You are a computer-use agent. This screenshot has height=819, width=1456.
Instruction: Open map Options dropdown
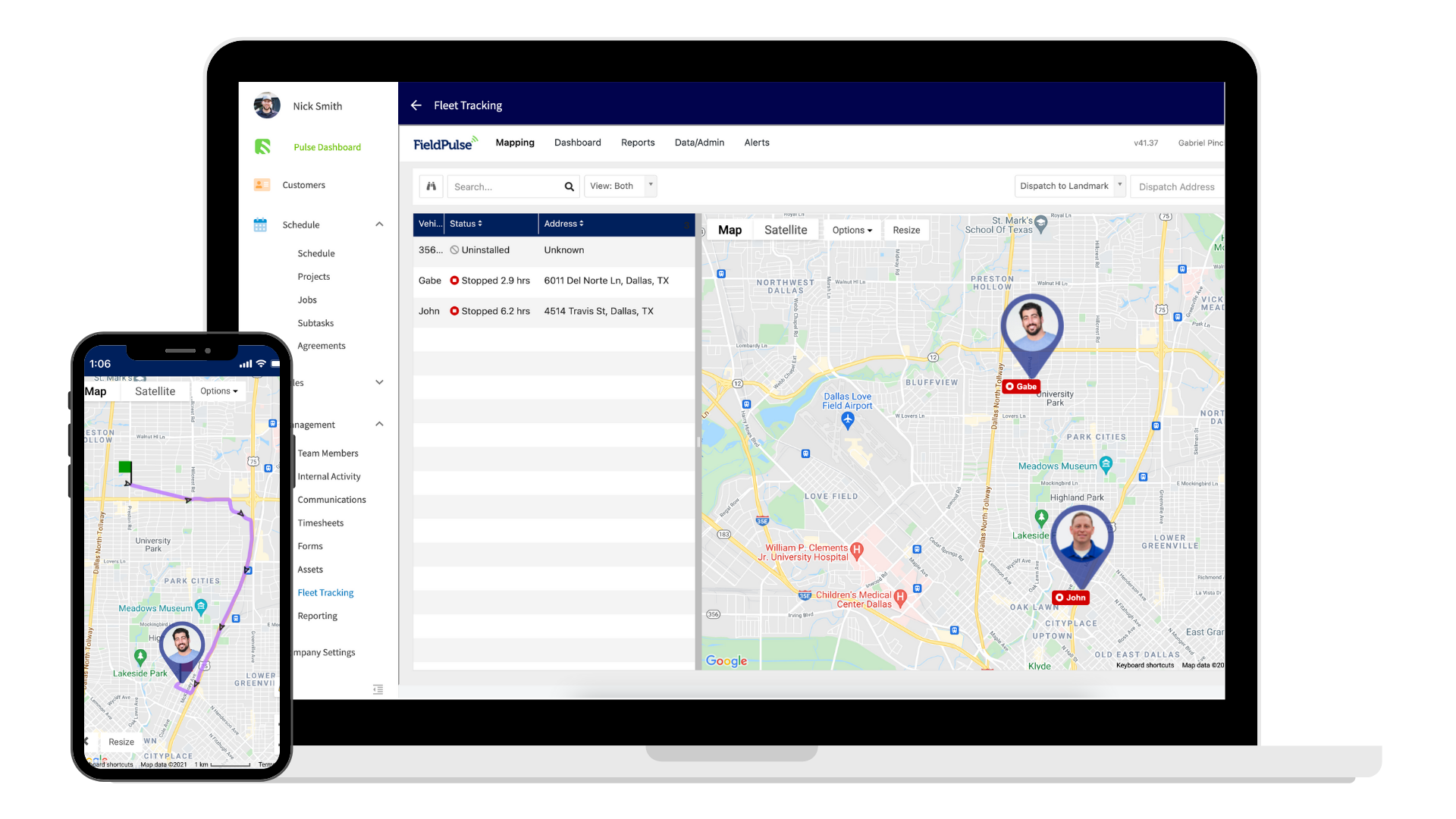point(852,231)
